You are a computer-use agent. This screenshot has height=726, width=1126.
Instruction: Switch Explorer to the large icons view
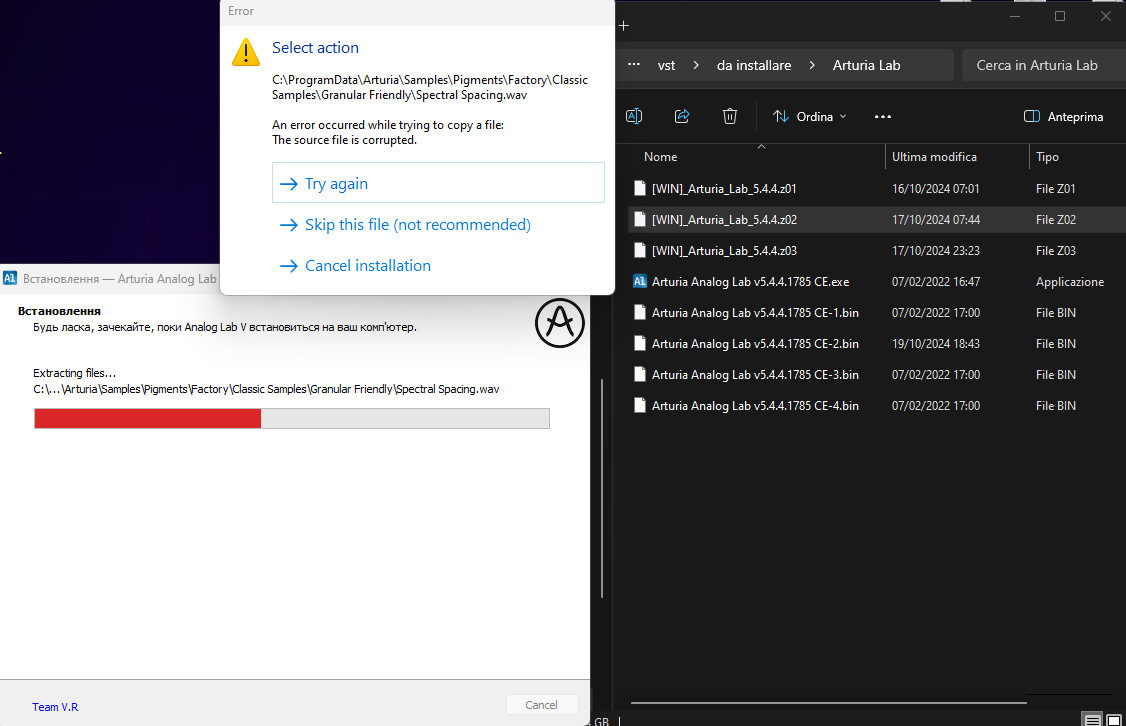click(1114, 720)
